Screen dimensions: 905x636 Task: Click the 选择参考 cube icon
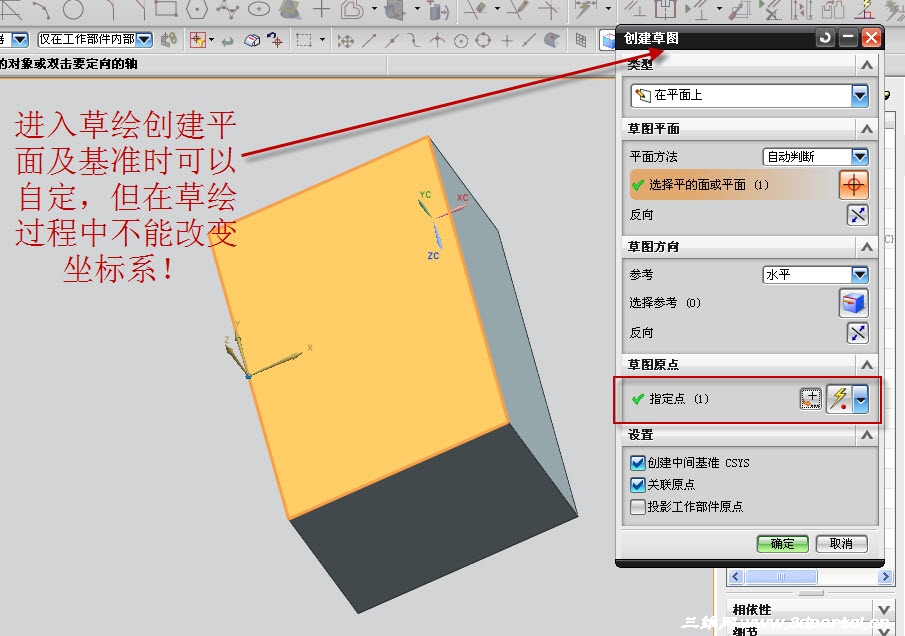click(854, 302)
